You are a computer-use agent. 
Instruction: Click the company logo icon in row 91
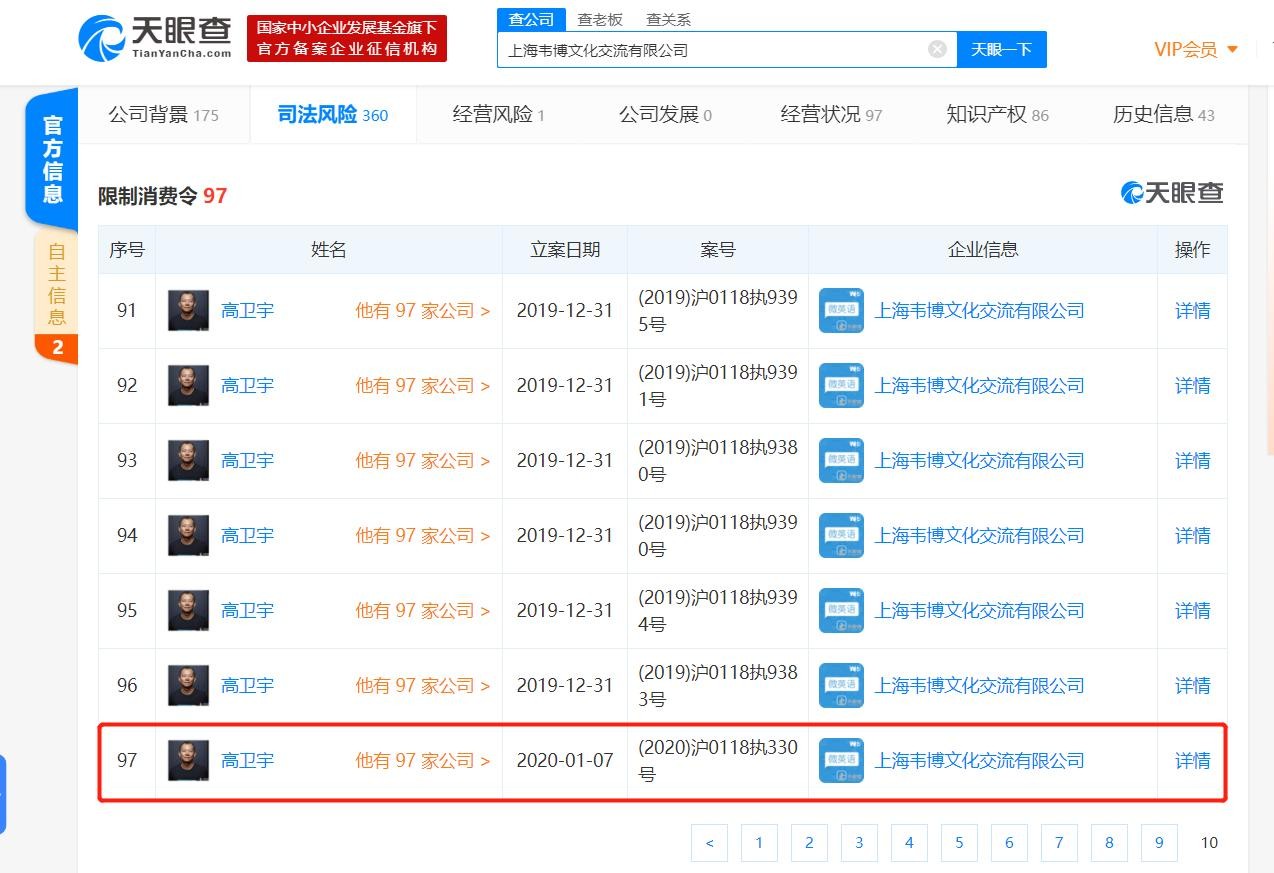[x=841, y=311]
